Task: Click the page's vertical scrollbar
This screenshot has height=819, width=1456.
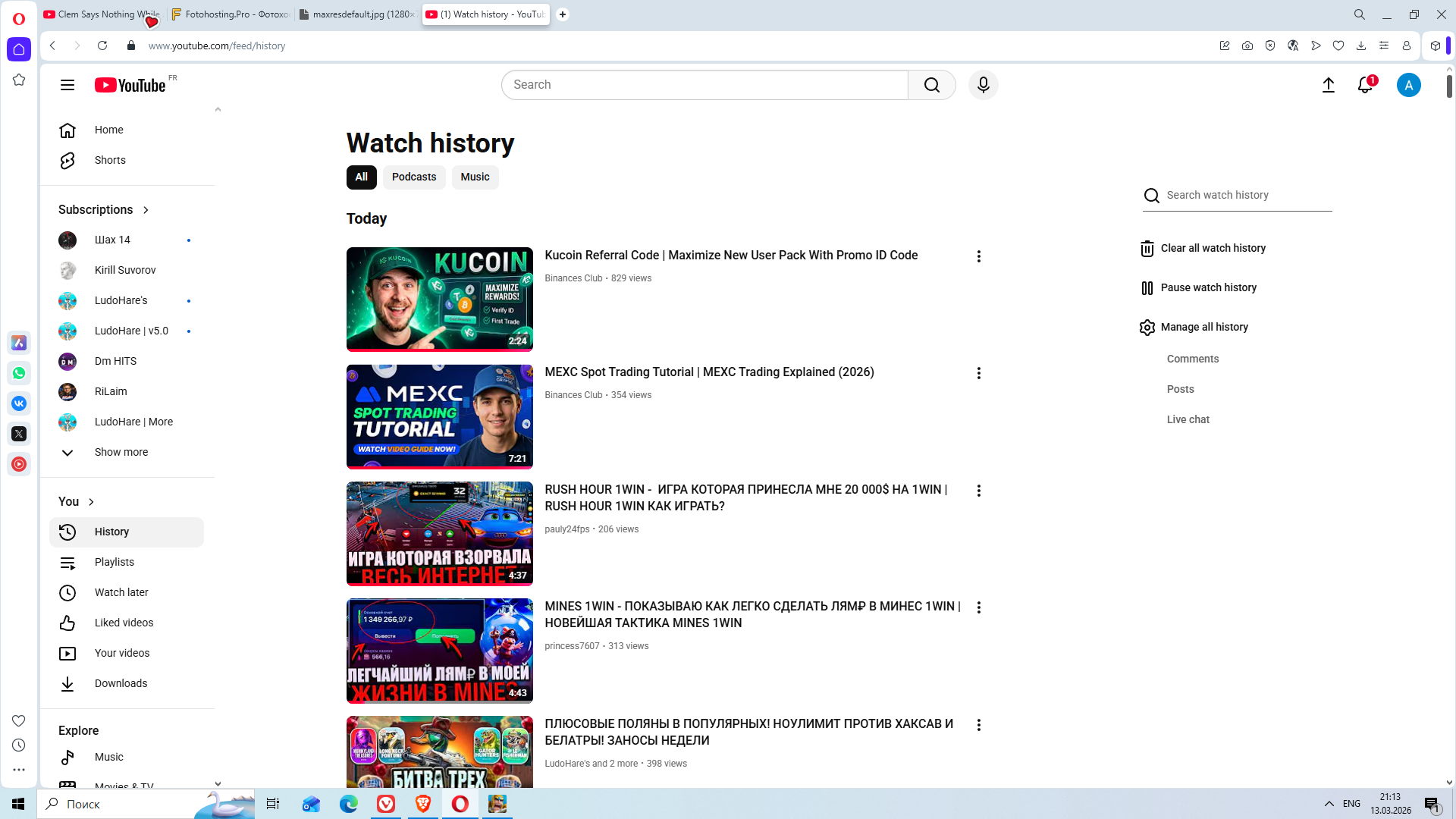Action: click(x=1449, y=86)
